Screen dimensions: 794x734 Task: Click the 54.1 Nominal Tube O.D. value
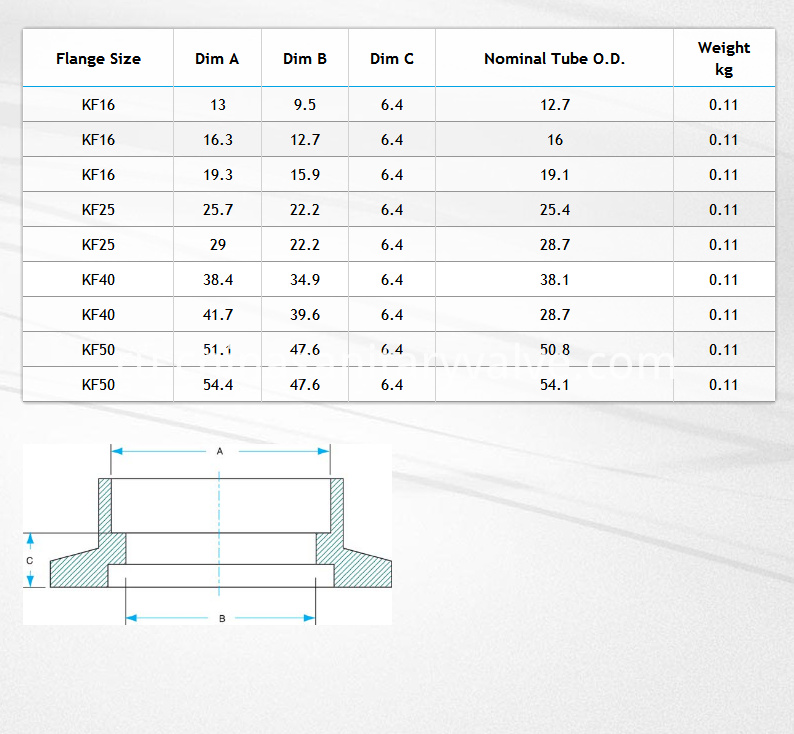pyautogui.click(x=555, y=385)
